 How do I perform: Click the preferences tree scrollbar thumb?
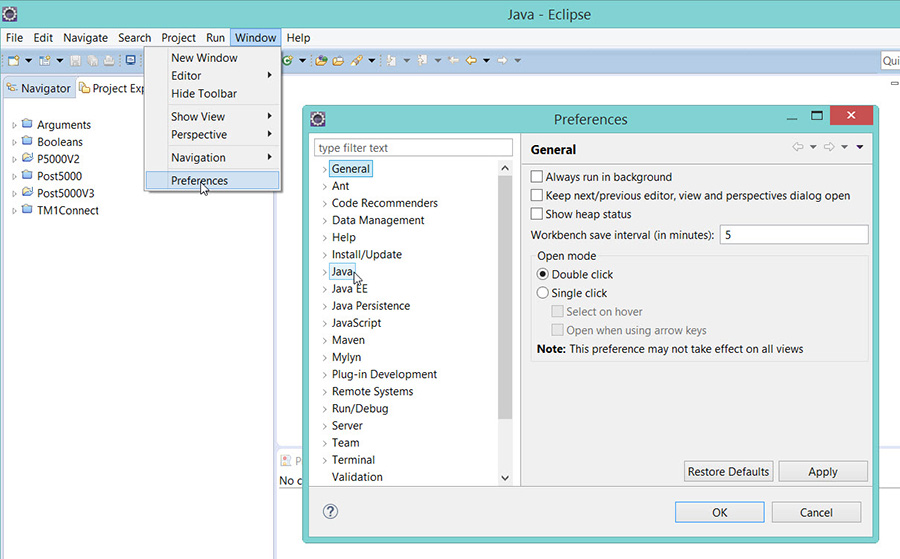pyautogui.click(x=505, y=297)
